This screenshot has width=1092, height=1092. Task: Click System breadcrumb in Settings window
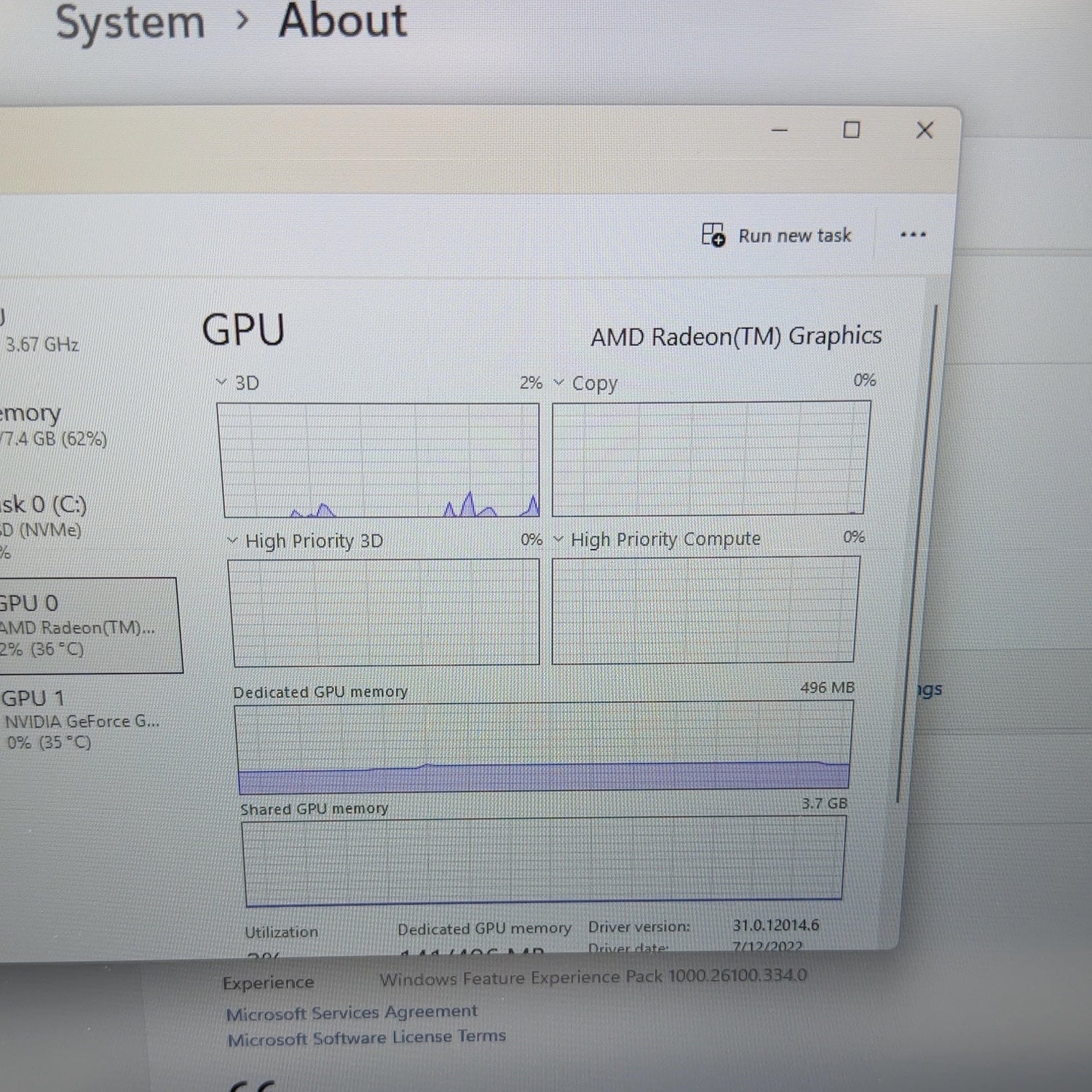[130, 23]
